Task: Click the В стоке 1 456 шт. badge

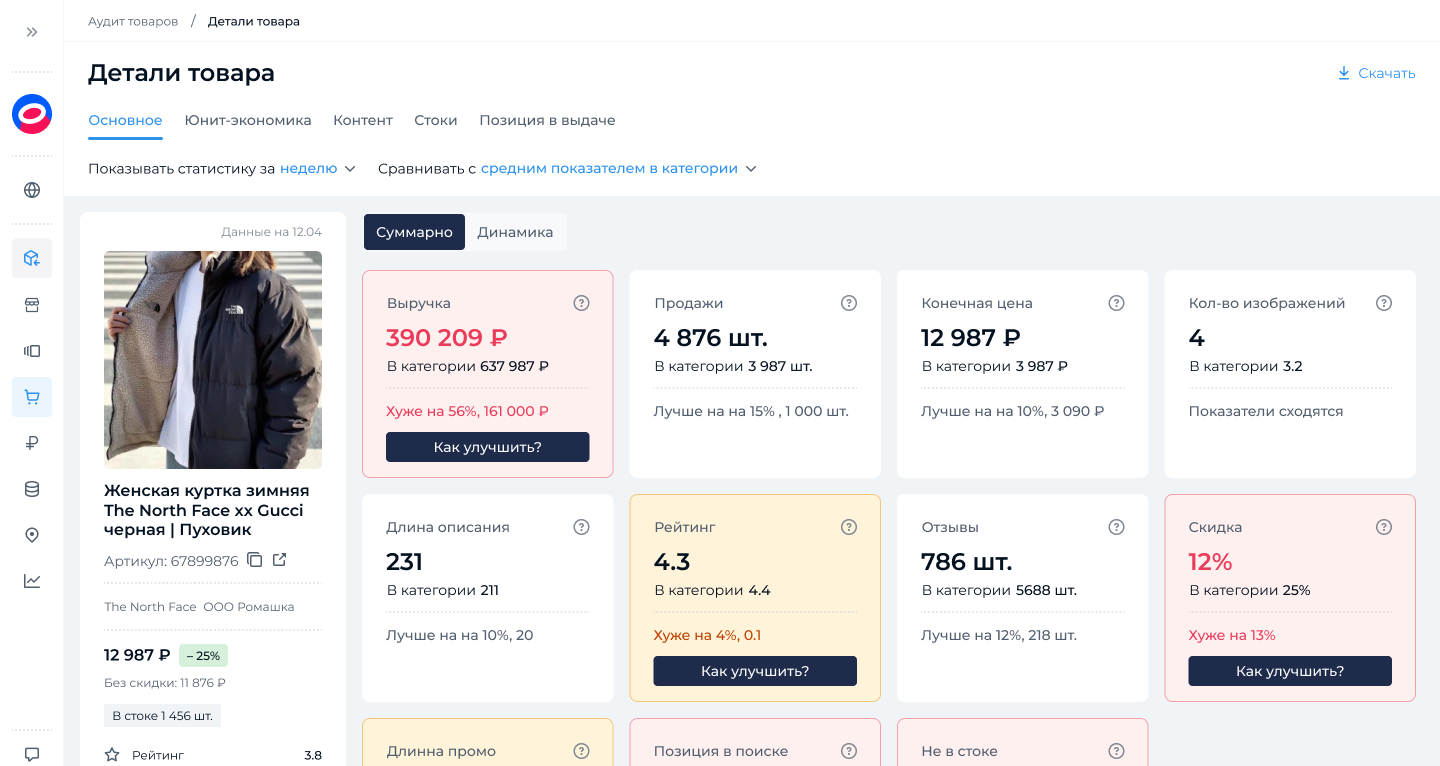Action: click(162, 716)
